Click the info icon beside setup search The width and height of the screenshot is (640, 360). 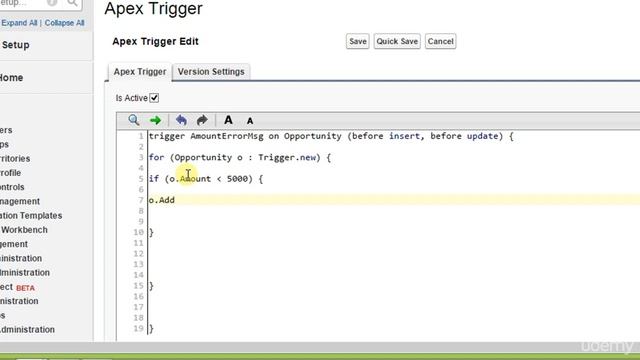click(x=52, y=3)
